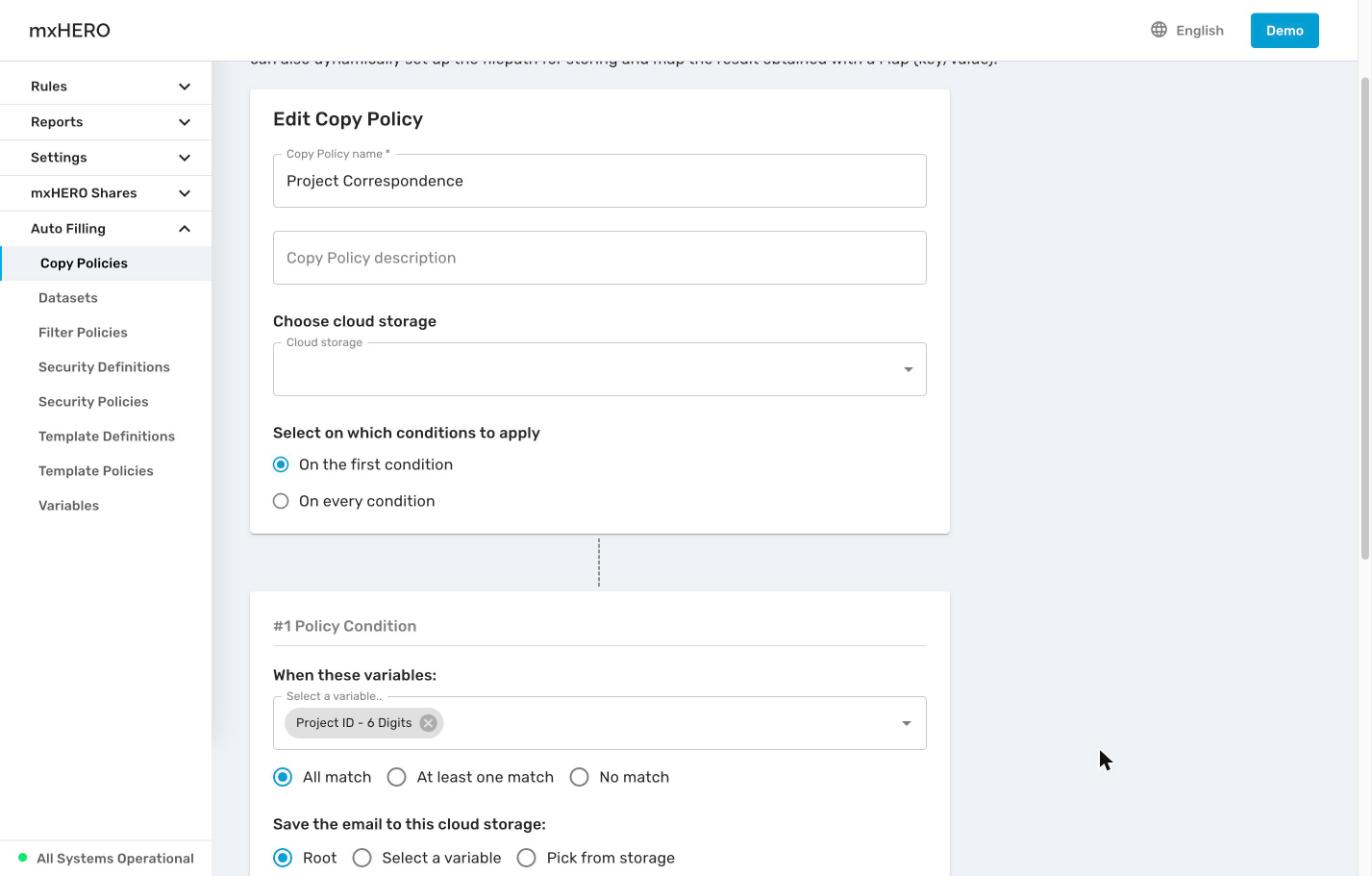This screenshot has height=876, width=1372.
Task: Click All Systems Operational status link
Action: 115,858
